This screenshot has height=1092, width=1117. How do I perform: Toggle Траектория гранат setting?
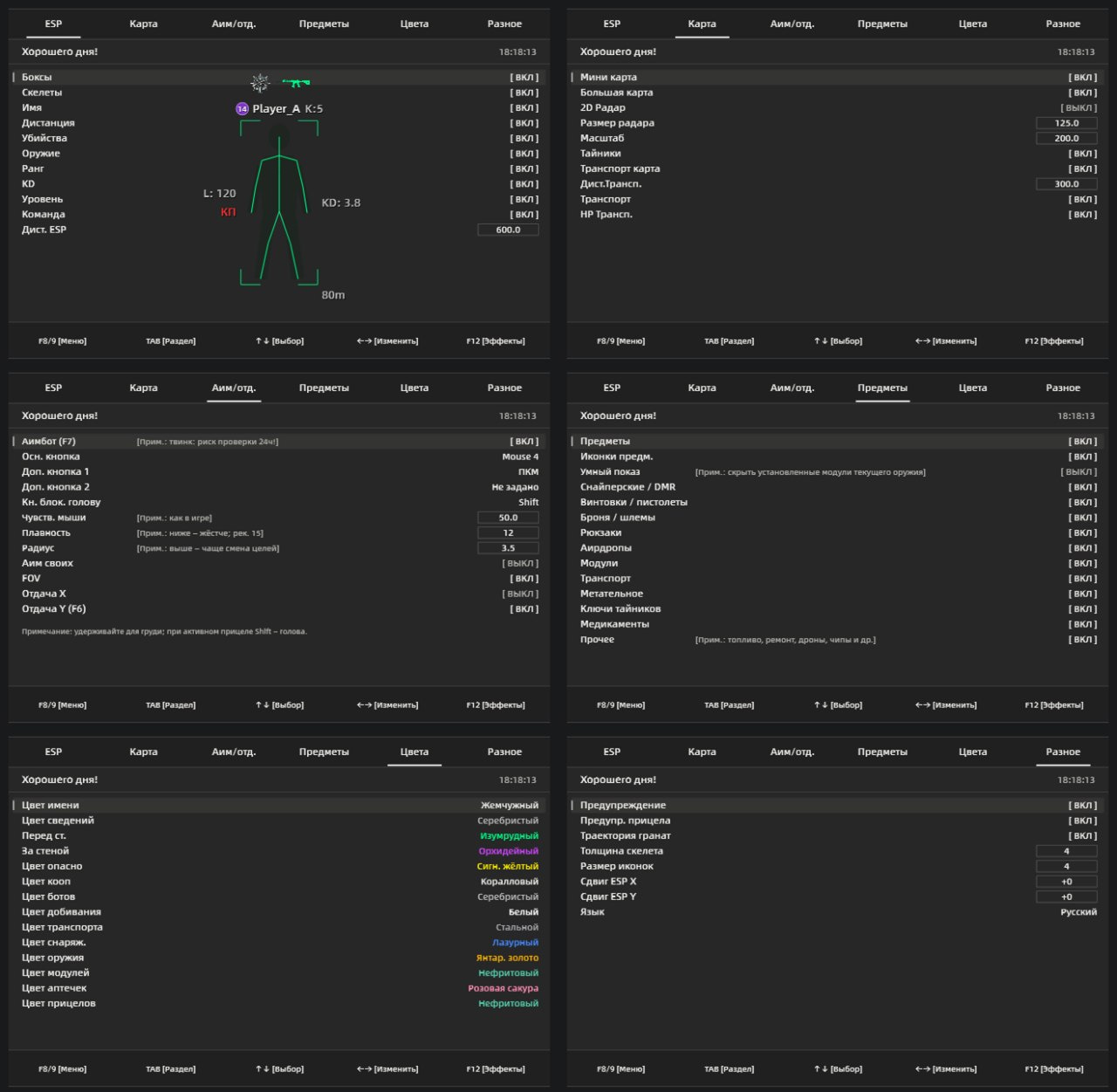[x=1083, y=836]
